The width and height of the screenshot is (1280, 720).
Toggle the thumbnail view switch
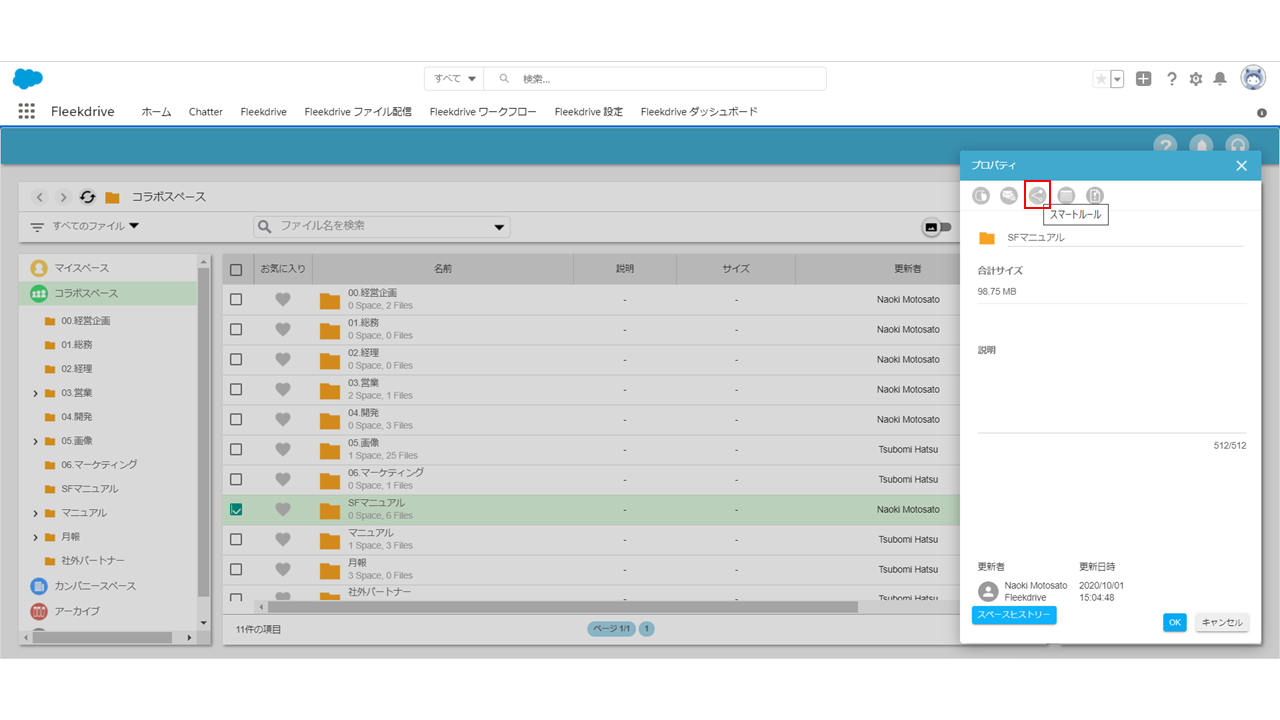[936, 227]
